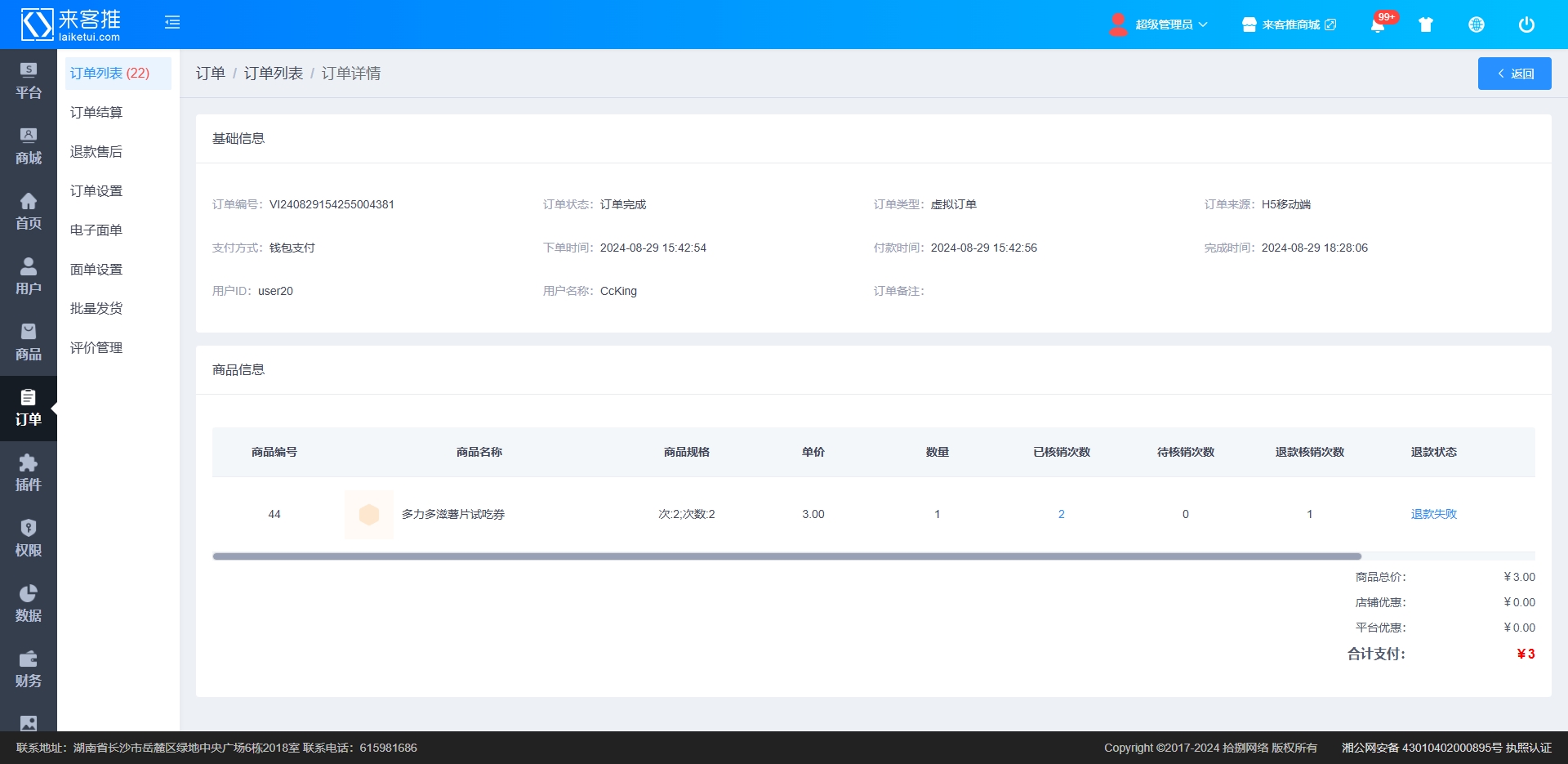Screen dimensions: 1568x764
Task: Select 退款售后 in the order submenu
Action: click(96, 152)
